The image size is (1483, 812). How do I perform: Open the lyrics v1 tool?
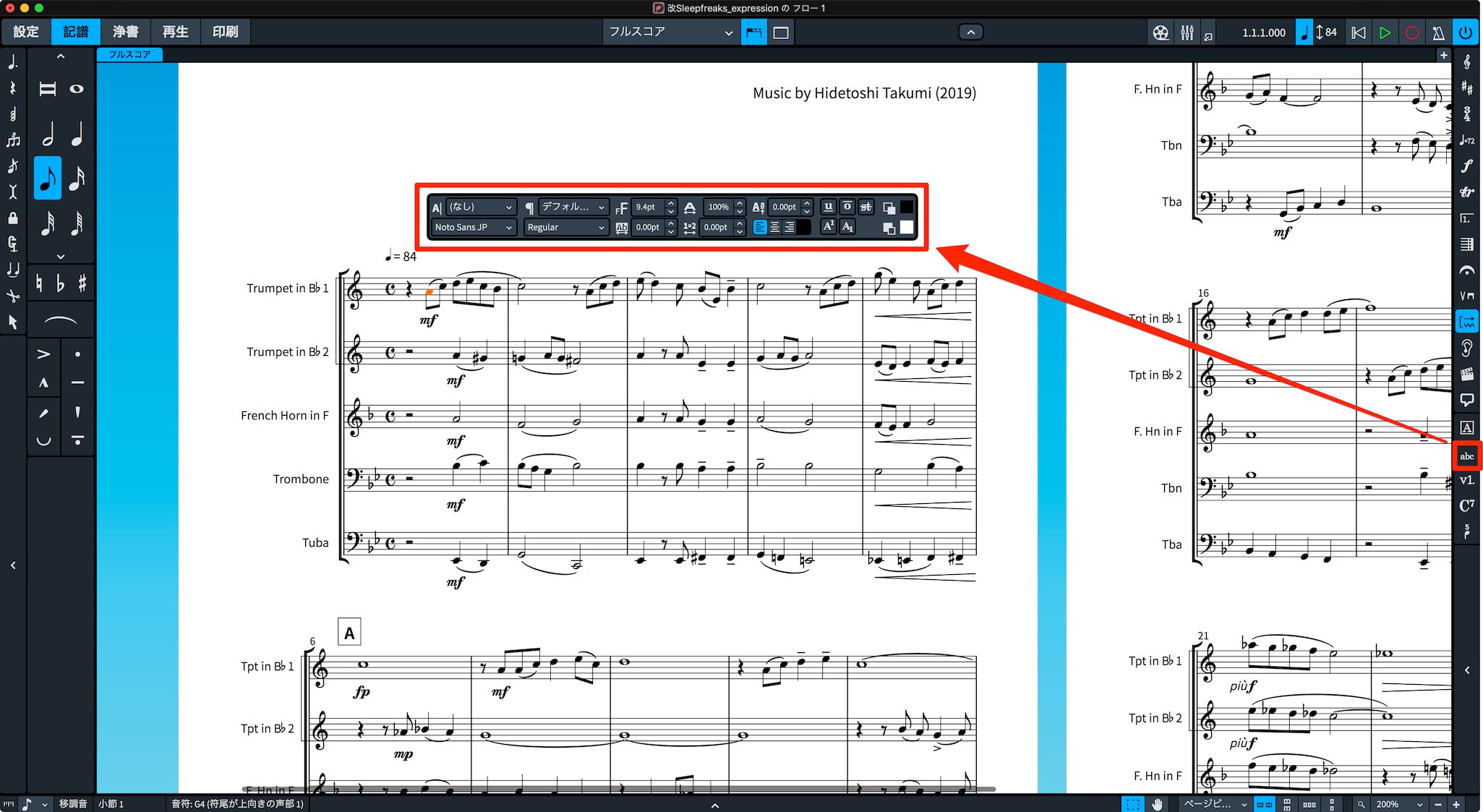(1466, 481)
